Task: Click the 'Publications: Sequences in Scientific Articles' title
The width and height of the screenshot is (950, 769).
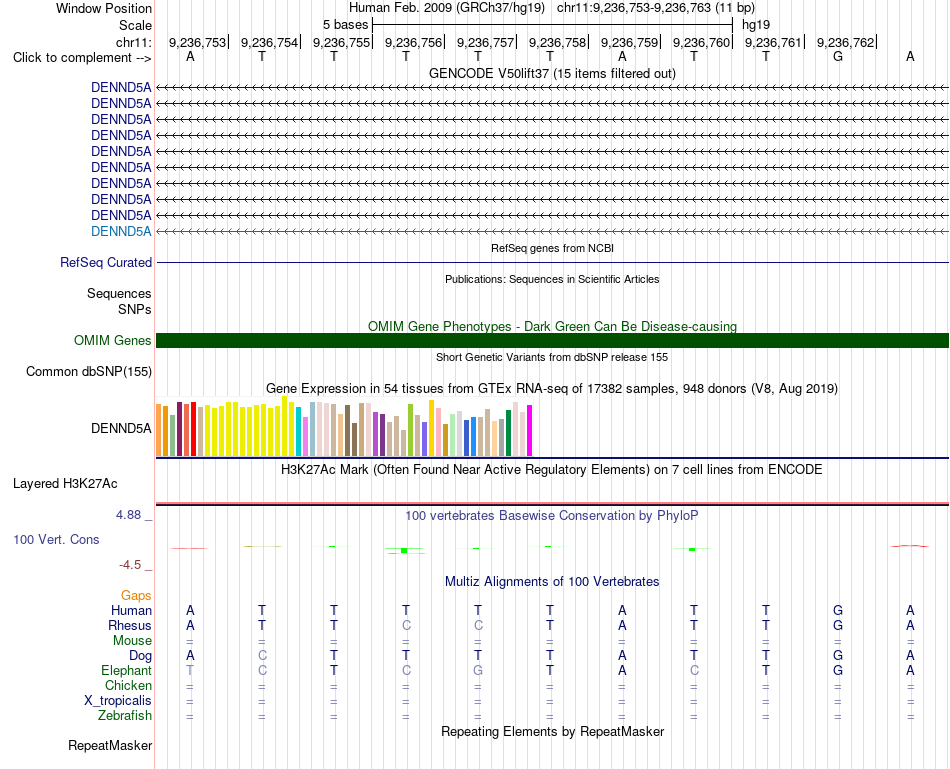Action: (x=552, y=279)
